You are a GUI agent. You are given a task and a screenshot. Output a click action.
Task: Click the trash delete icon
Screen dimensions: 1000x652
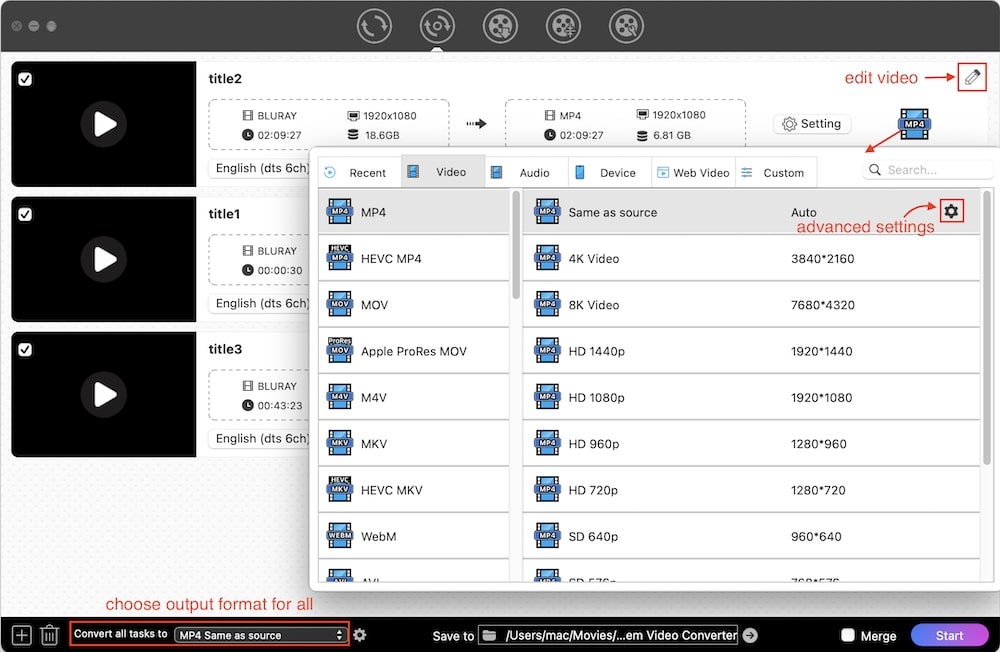pos(50,635)
